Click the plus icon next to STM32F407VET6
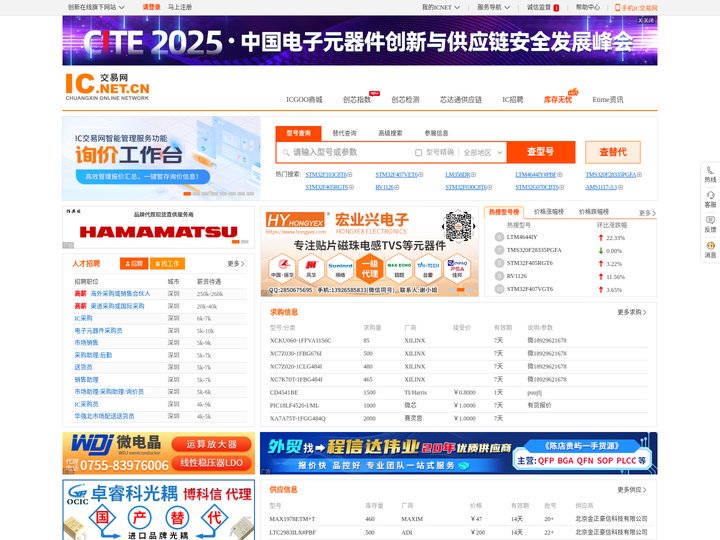 click(x=421, y=175)
